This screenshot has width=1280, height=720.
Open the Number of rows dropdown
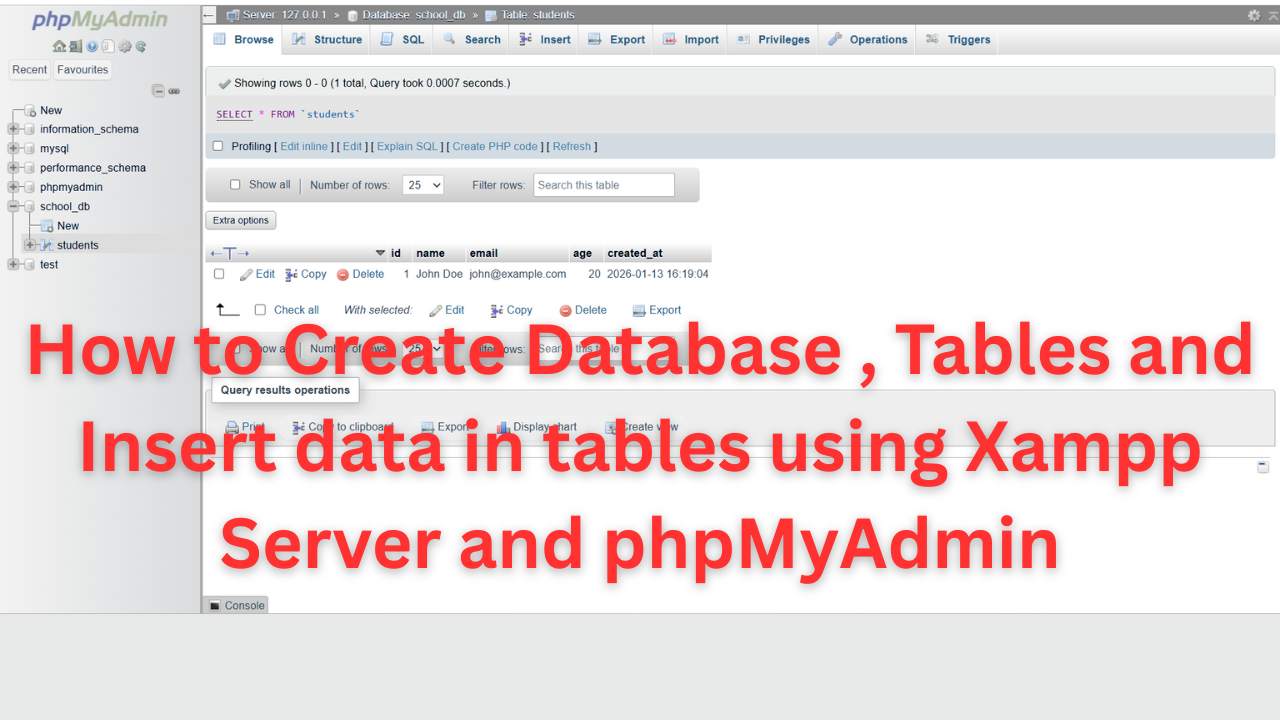(x=422, y=185)
